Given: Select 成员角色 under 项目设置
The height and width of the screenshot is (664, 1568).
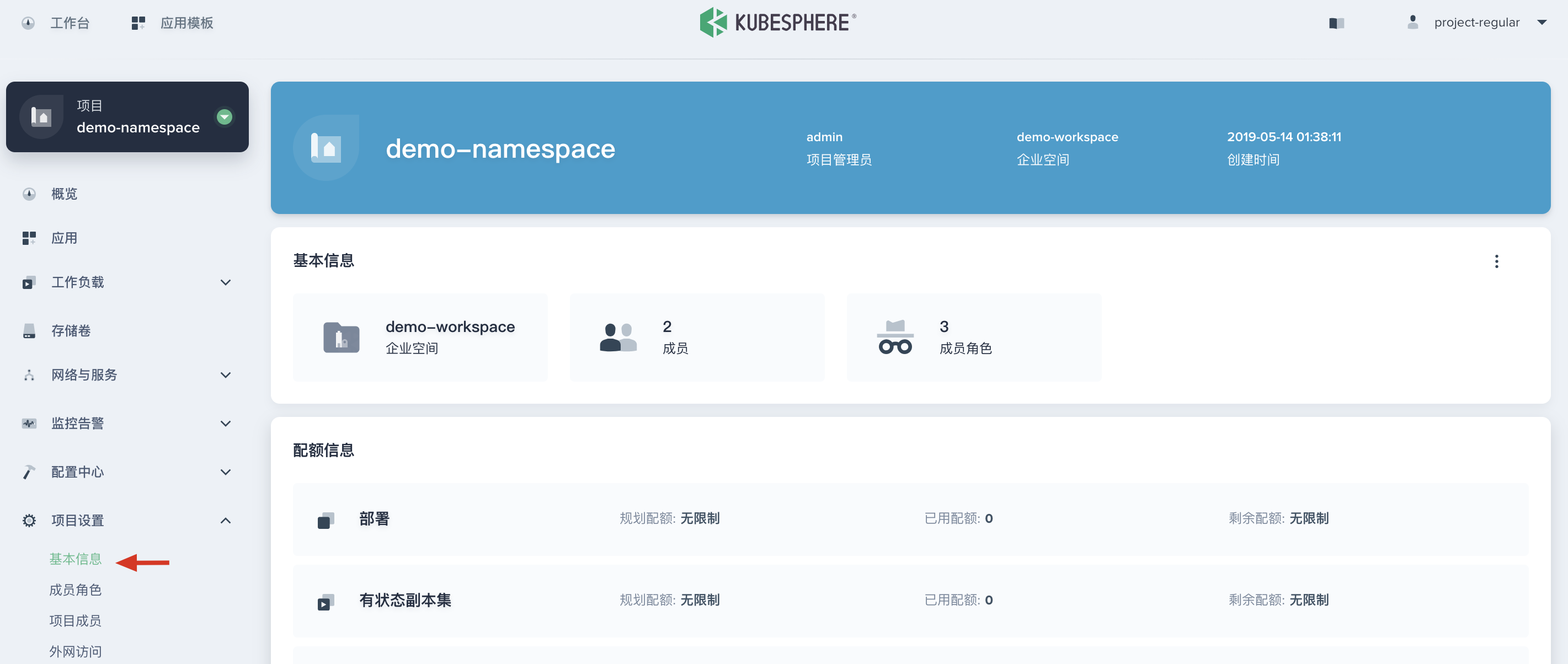Looking at the screenshot, I should tap(75, 590).
